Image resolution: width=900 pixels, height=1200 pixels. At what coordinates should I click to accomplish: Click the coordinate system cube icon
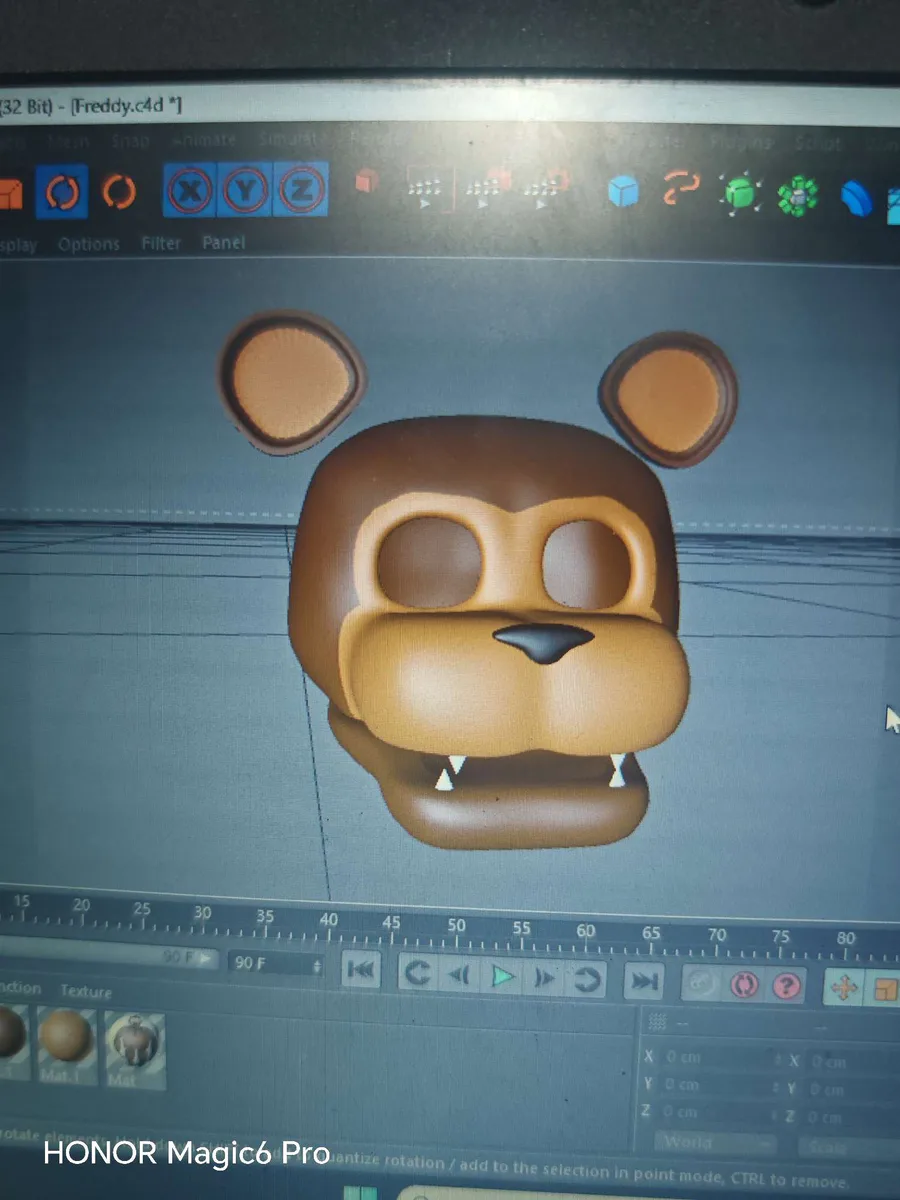pyautogui.click(x=368, y=183)
